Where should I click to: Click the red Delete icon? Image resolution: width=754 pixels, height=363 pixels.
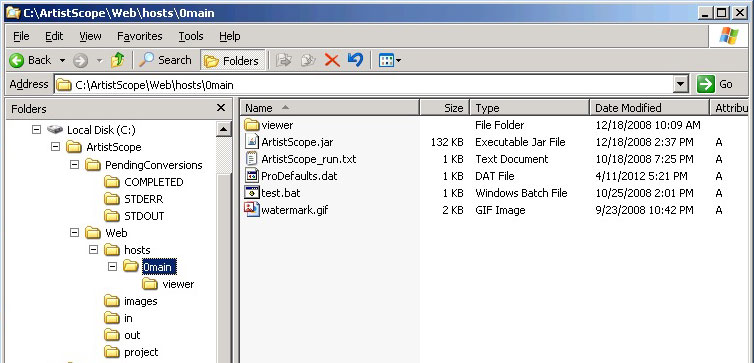click(x=332, y=60)
